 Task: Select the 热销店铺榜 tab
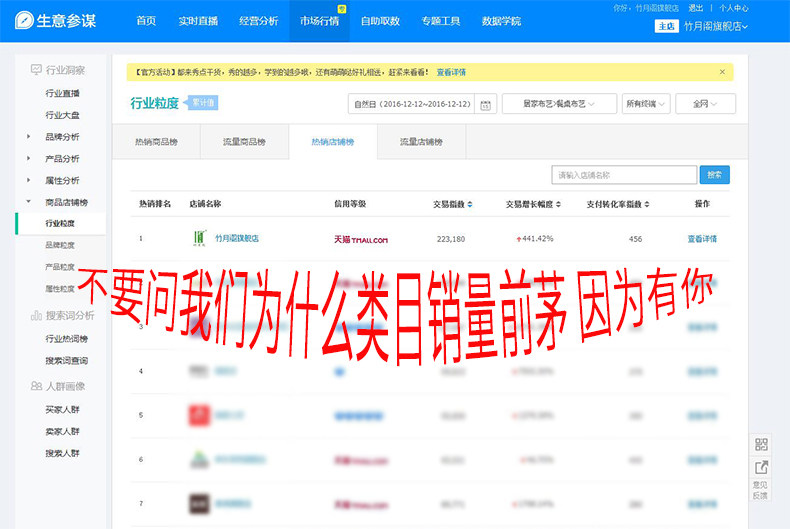click(x=333, y=142)
